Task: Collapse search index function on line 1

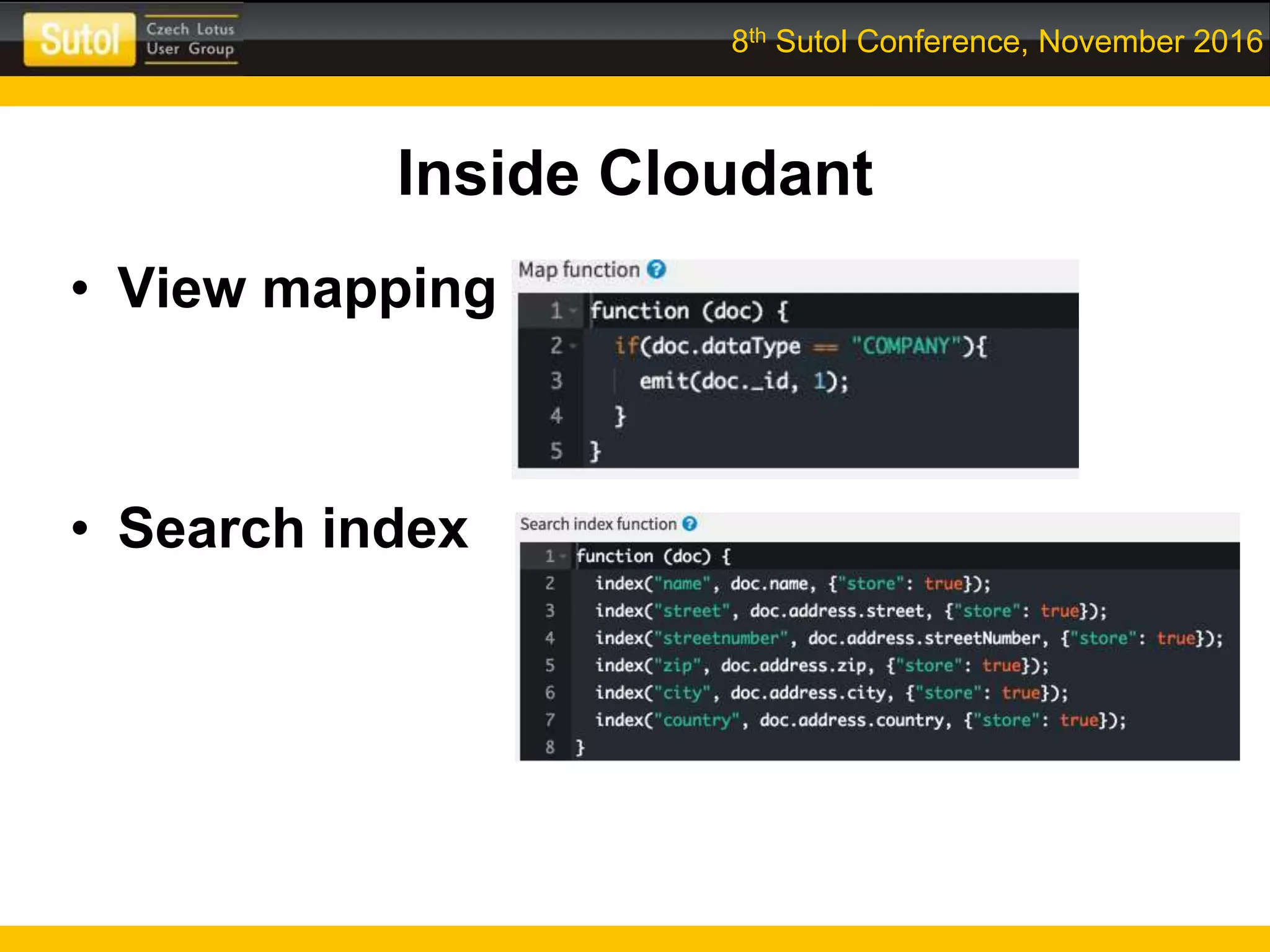Action: (563, 556)
